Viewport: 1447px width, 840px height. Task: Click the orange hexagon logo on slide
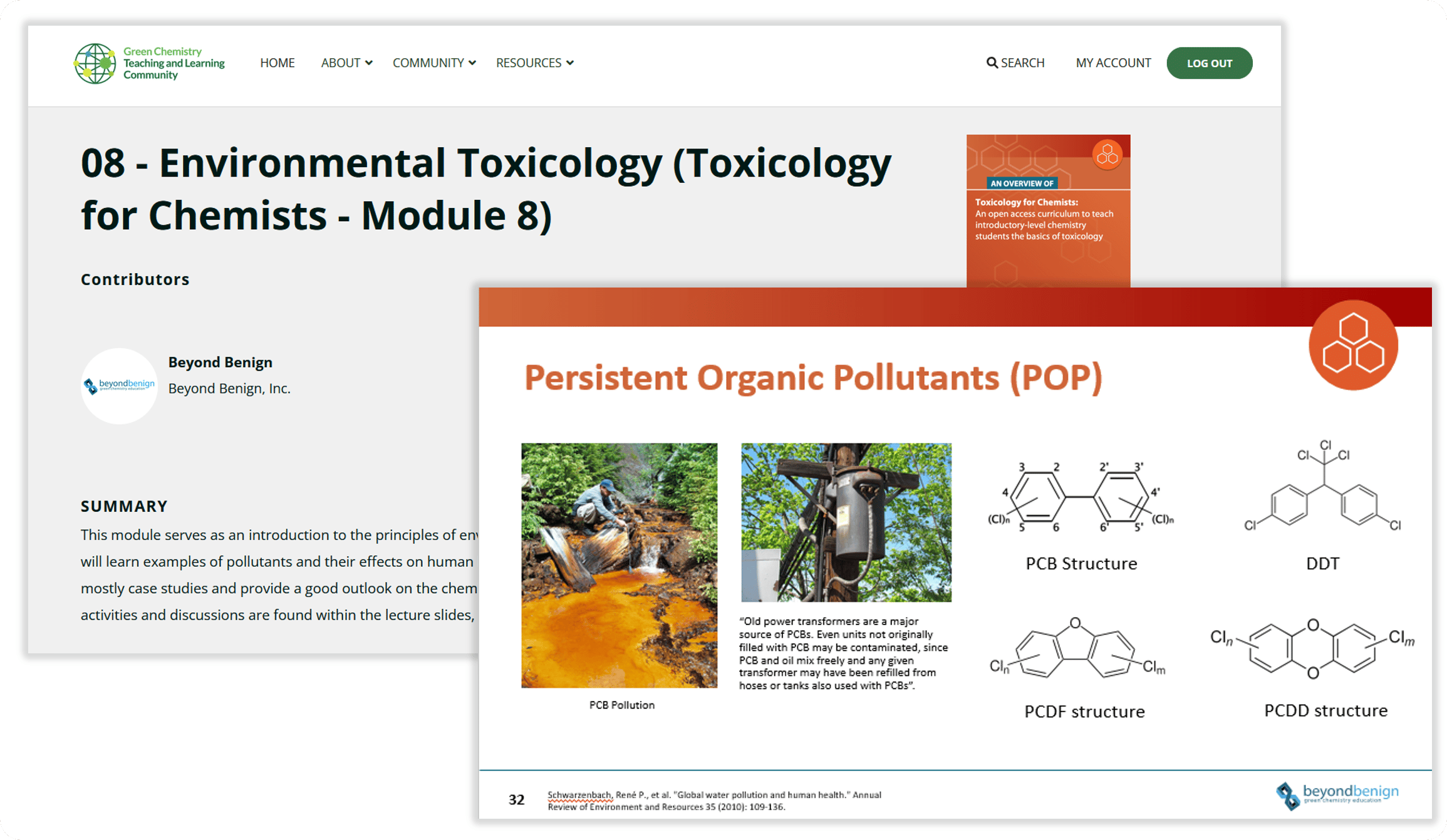(1353, 345)
